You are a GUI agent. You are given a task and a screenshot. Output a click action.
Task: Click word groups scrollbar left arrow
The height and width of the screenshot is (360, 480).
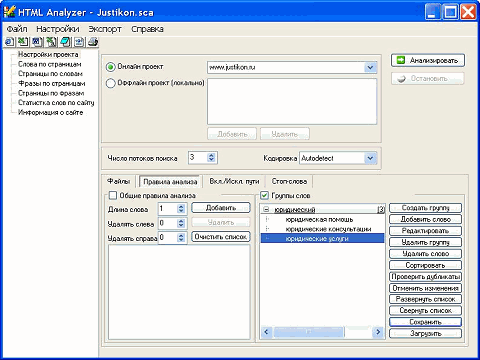pyautogui.click(x=266, y=332)
